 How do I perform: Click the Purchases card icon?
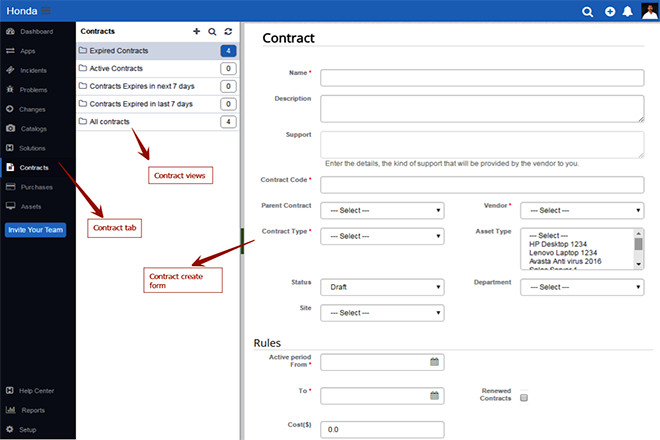click(11, 187)
